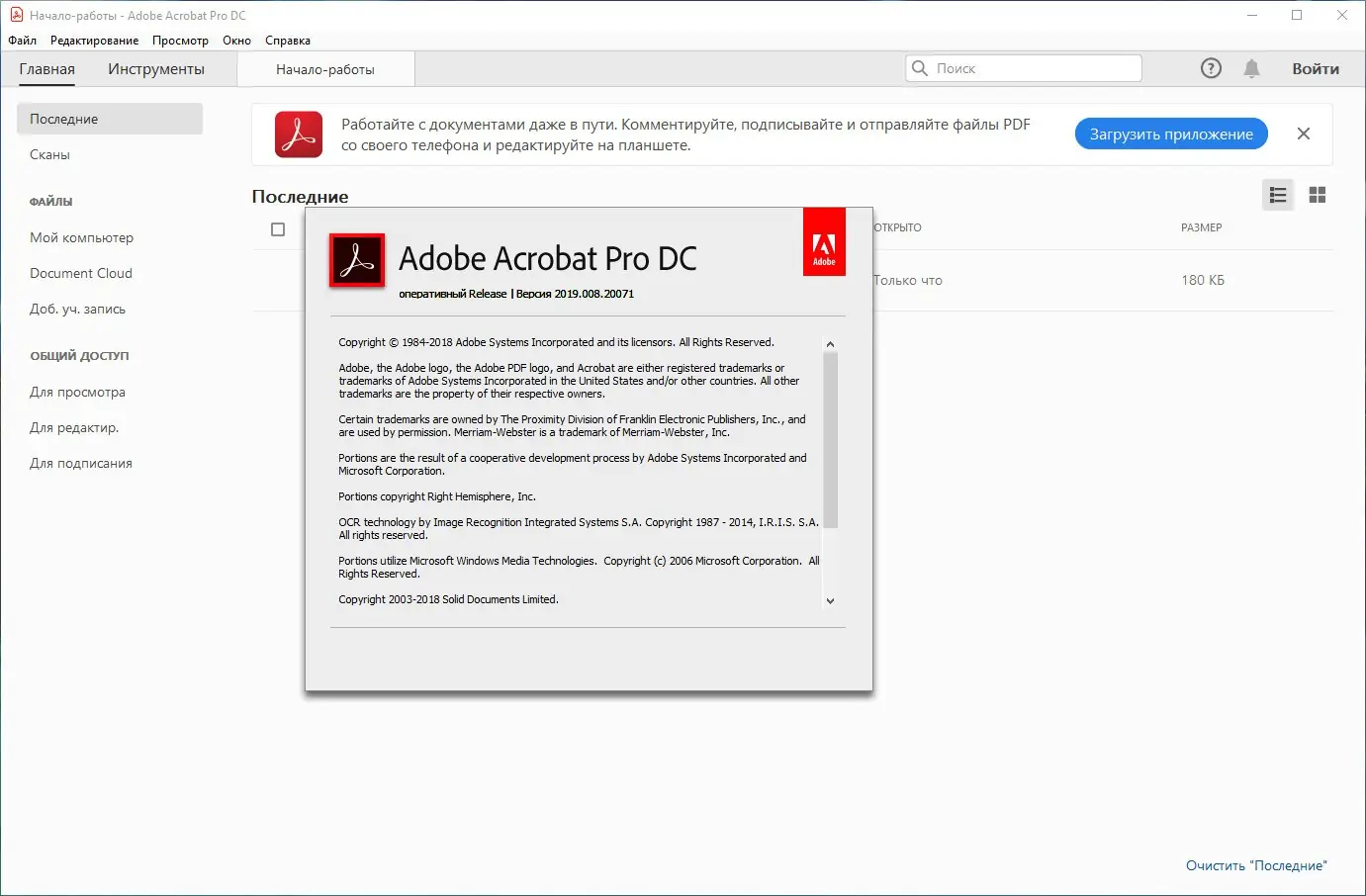
Task: Open Для подписания shared section
Action: (80, 462)
